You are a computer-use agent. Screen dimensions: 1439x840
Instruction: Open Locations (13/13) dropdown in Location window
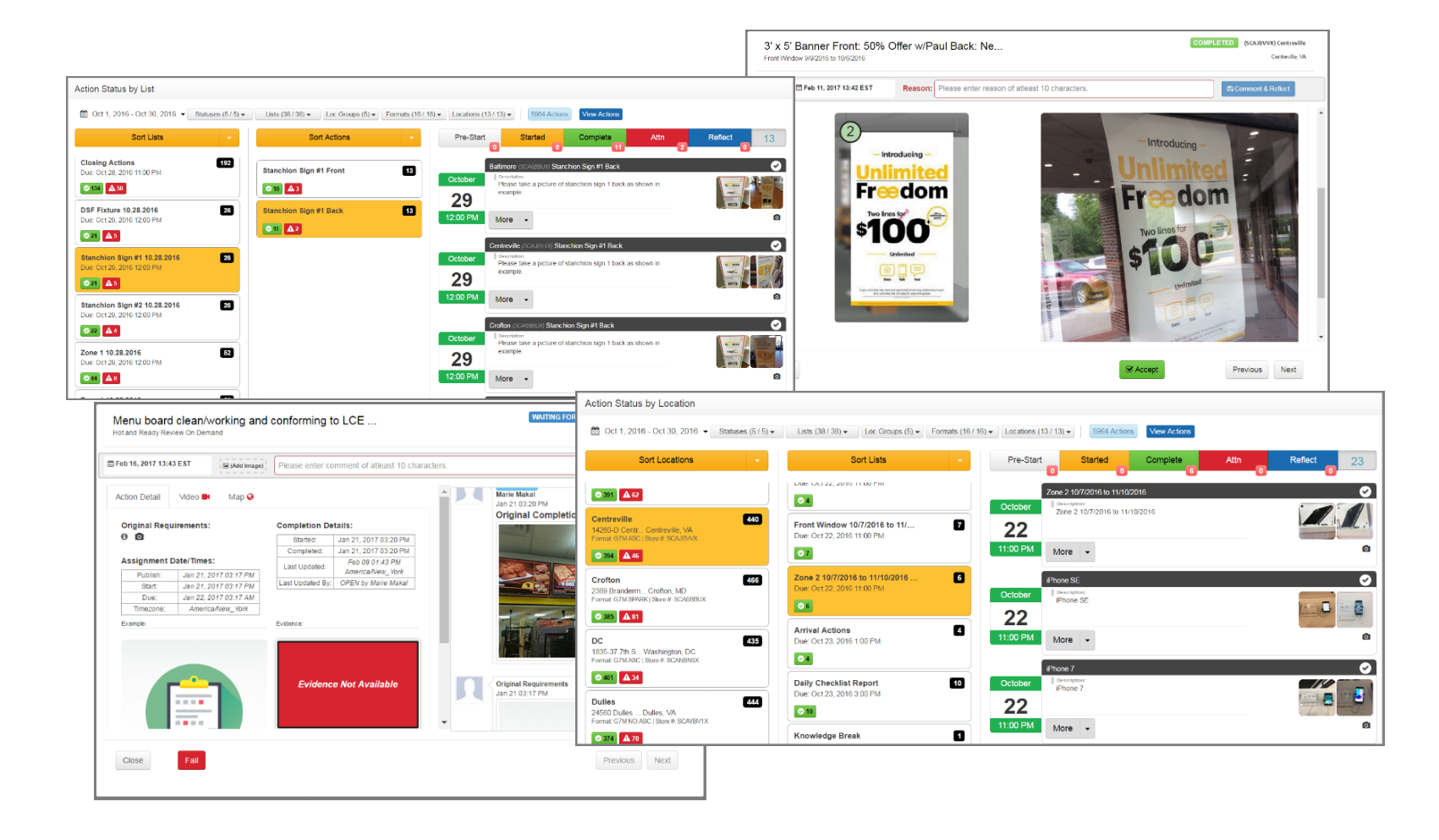point(1038,431)
